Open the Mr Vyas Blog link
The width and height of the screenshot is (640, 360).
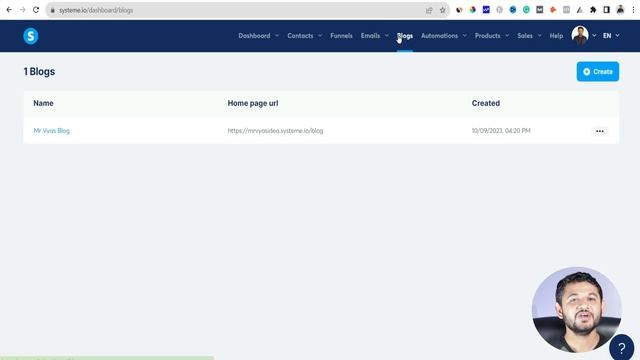coord(51,131)
